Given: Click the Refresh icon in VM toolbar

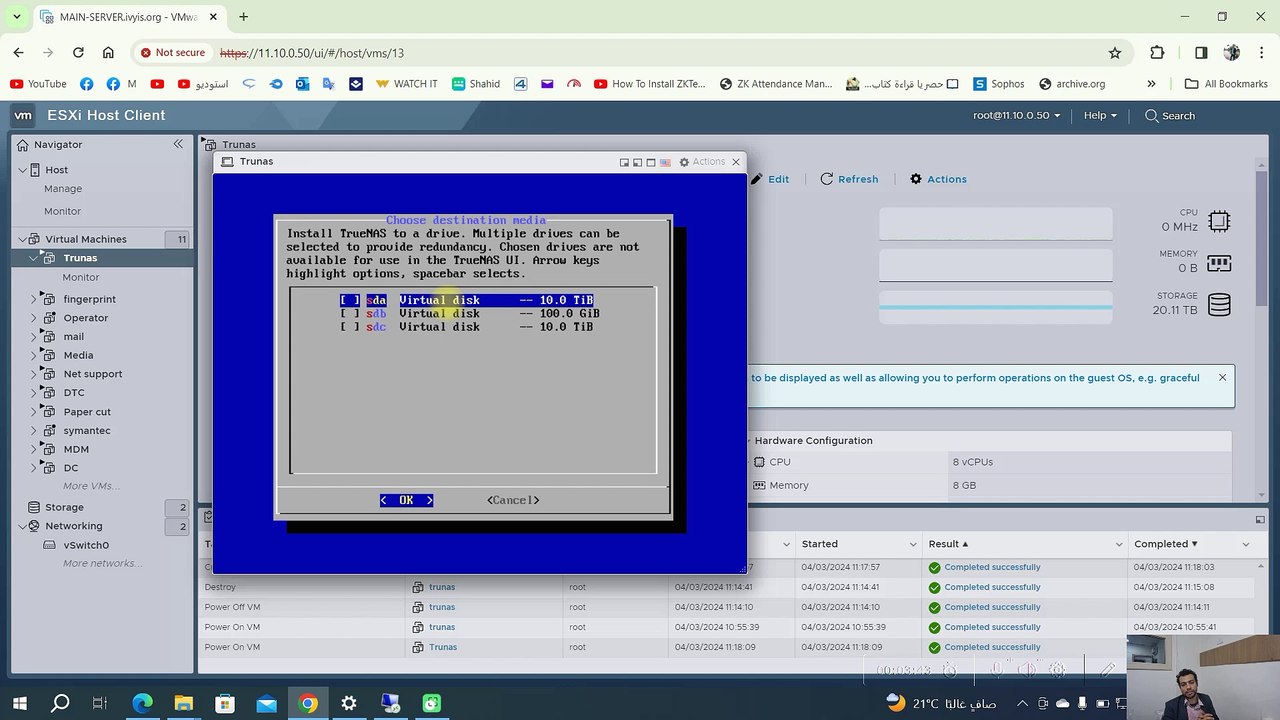Looking at the screenshot, I should (827, 179).
